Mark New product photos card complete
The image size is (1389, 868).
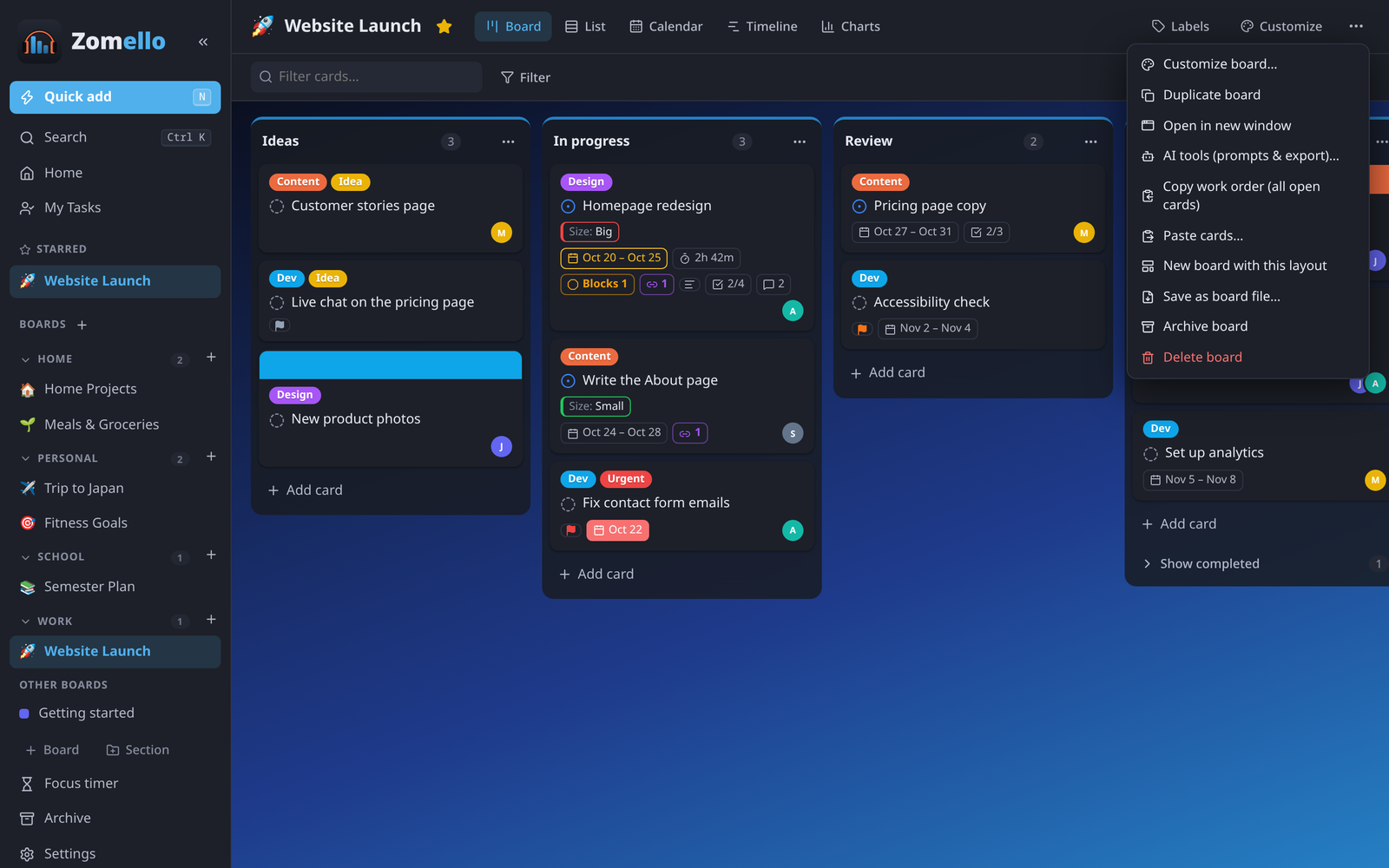coord(277,420)
